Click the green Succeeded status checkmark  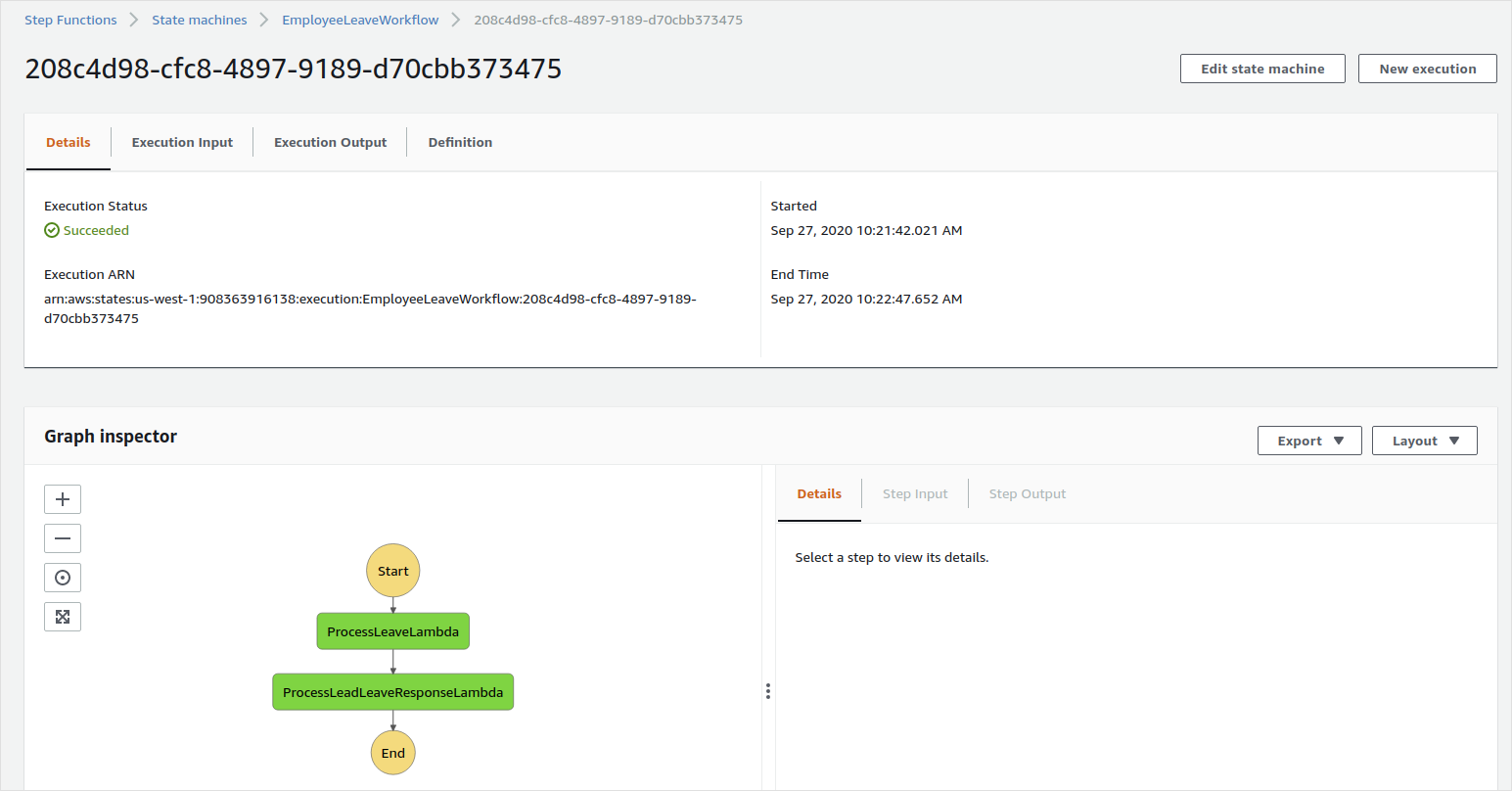(x=51, y=229)
